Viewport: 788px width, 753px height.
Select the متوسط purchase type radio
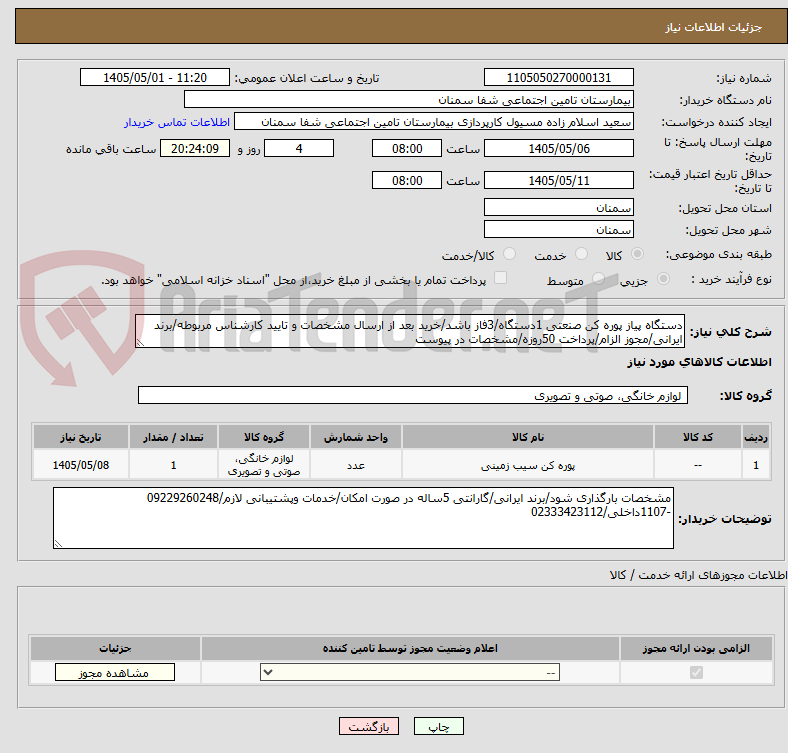598,278
